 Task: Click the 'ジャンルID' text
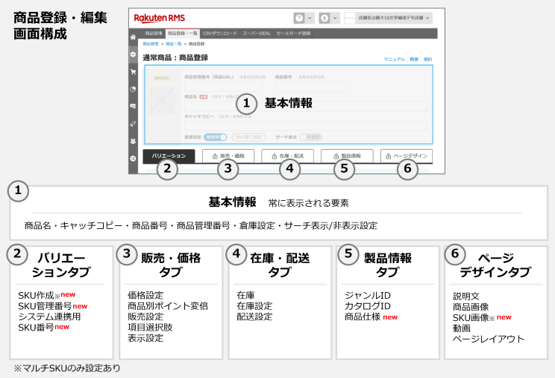point(367,295)
